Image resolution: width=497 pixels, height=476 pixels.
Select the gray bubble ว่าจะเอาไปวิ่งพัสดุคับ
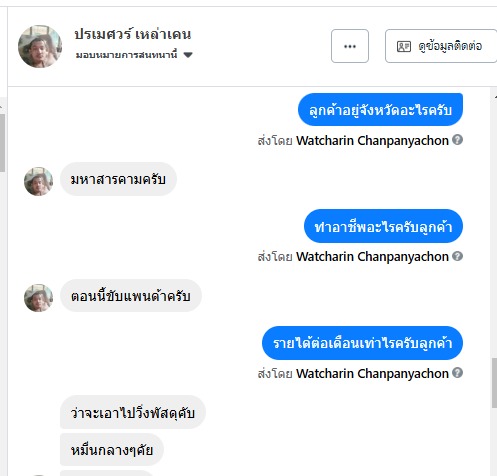(133, 412)
